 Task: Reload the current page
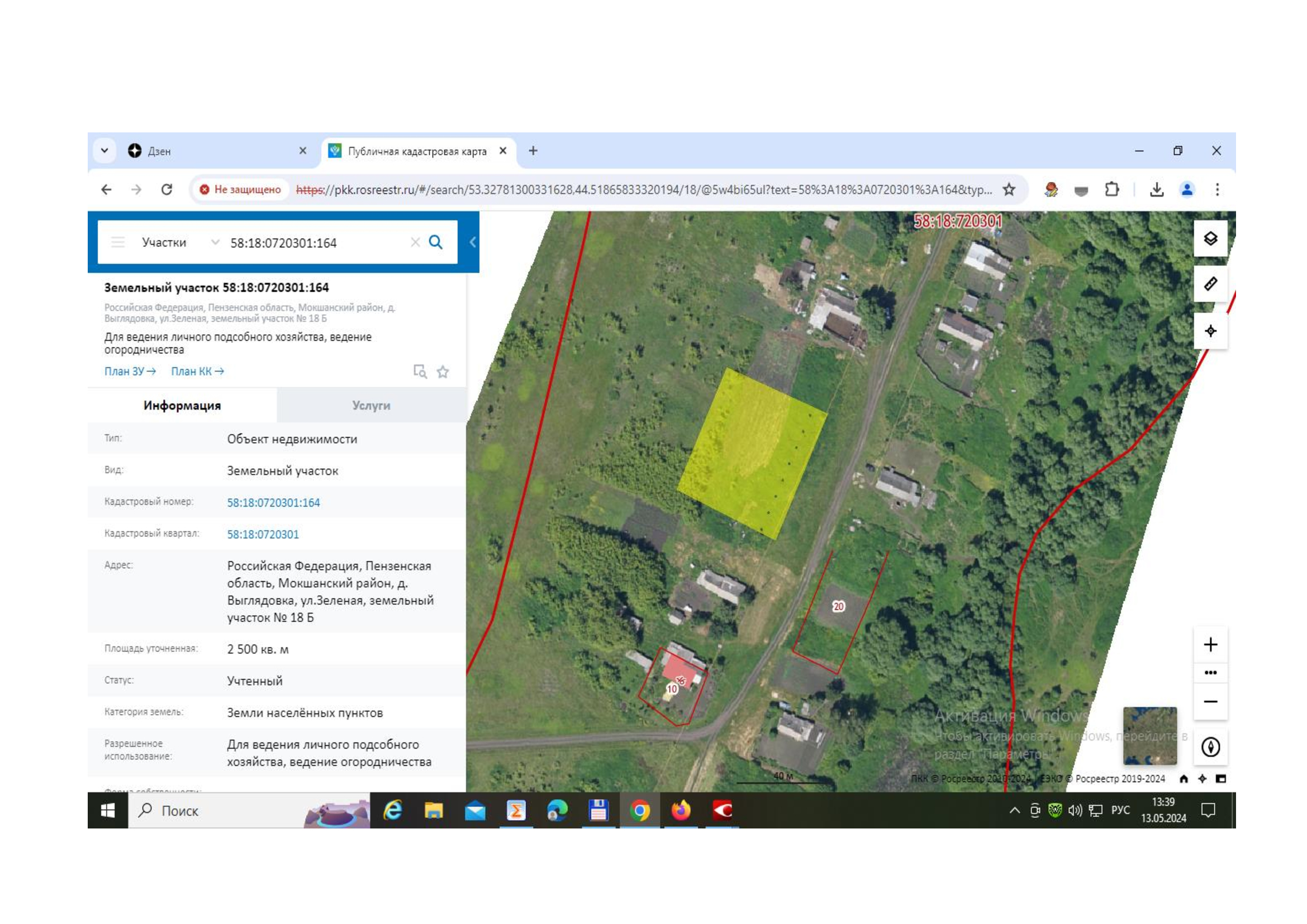(166, 189)
